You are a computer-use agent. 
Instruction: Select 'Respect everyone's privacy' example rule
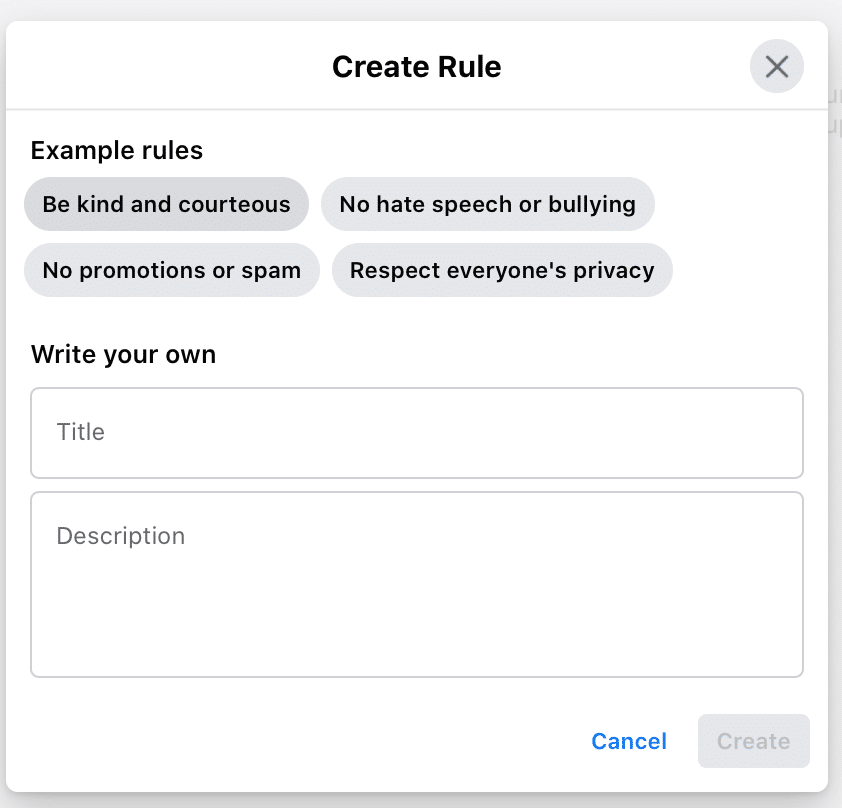click(502, 270)
